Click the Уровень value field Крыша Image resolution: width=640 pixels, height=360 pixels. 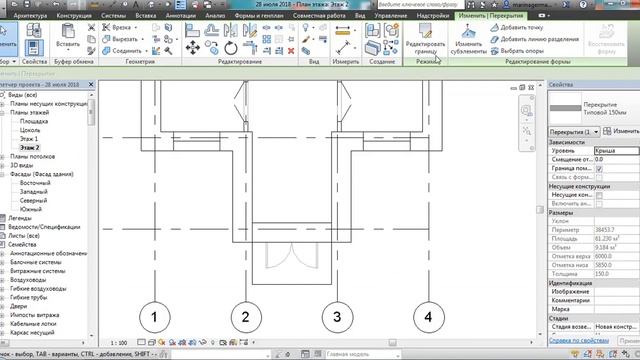[x=616, y=151]
